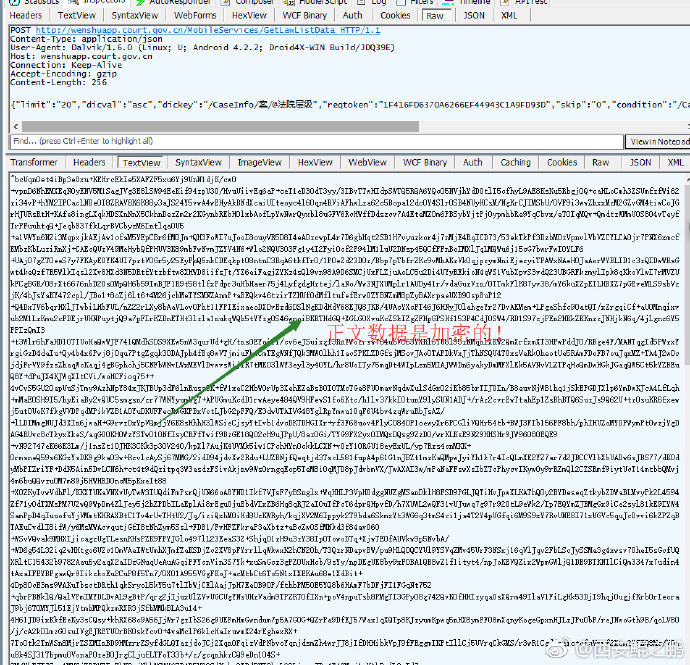Click the Find search box
Image resolution: width=690 pixels, height=665 pixels.
click(316, 141)
